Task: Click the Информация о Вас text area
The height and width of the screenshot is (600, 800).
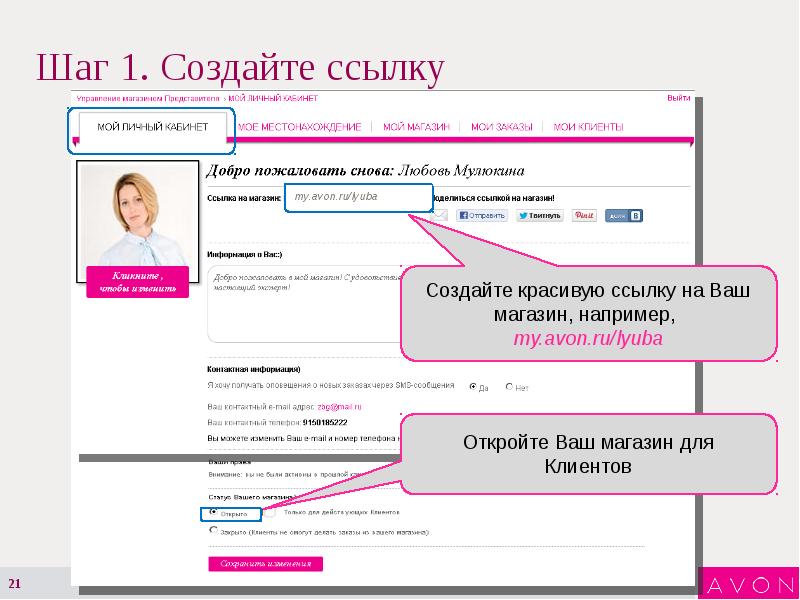Action: [305, 305]
